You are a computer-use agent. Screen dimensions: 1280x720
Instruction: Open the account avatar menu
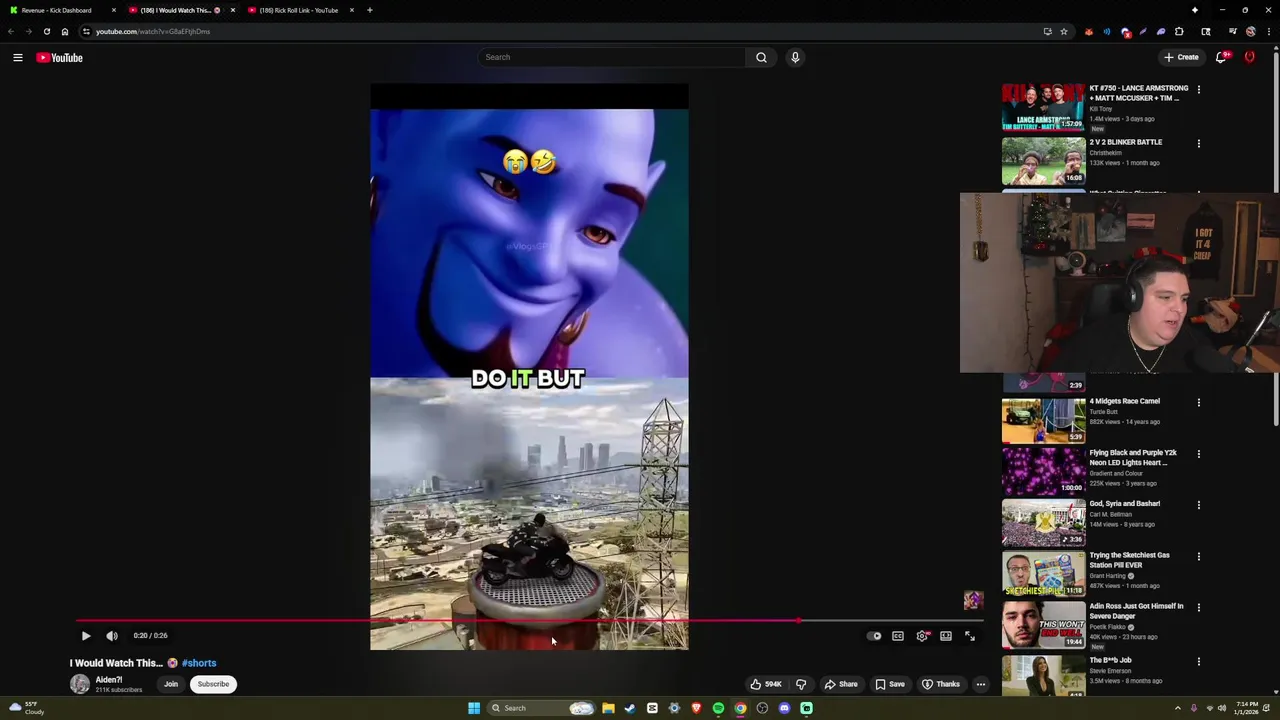1250,57
